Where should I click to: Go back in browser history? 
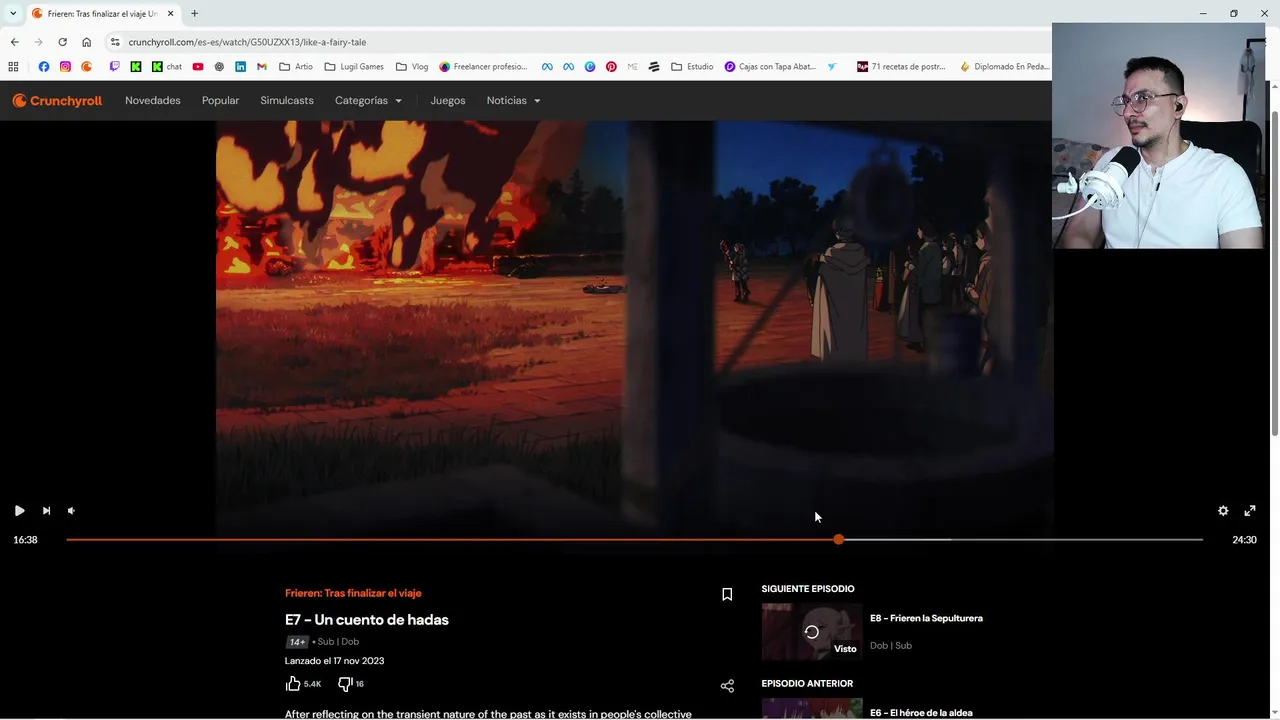tap(14, 42)
